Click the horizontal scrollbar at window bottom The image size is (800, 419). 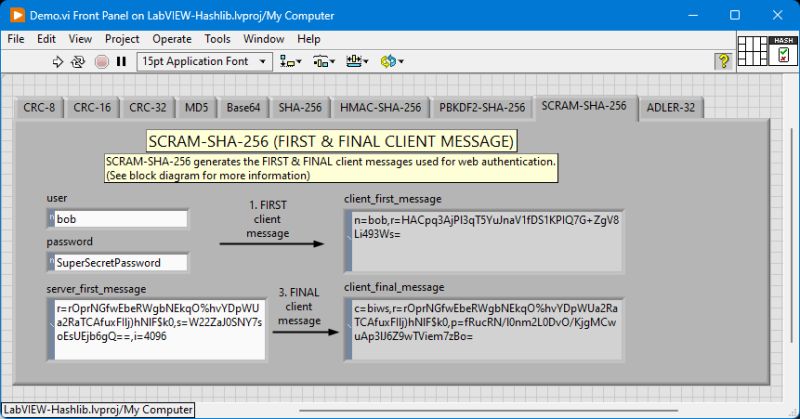pyautogui.click(x=488, y=410)
